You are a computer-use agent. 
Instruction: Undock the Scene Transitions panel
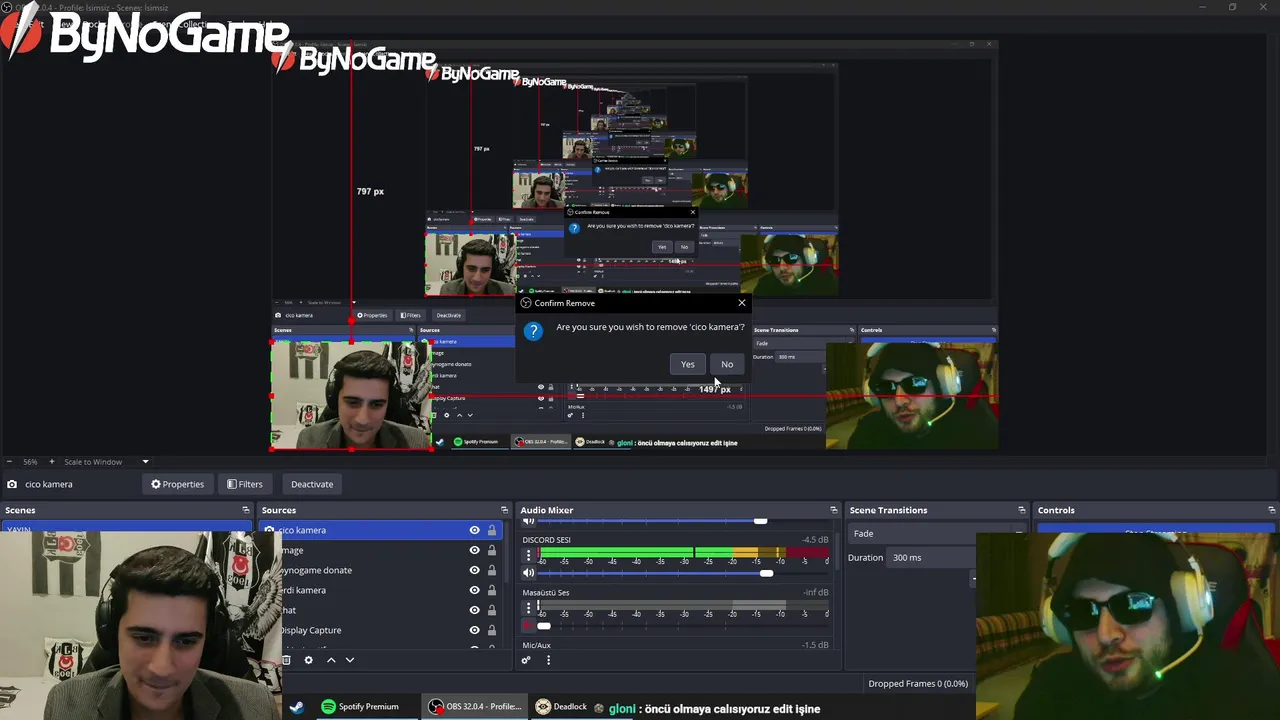pyautogui.click(x=1021, y=510)
